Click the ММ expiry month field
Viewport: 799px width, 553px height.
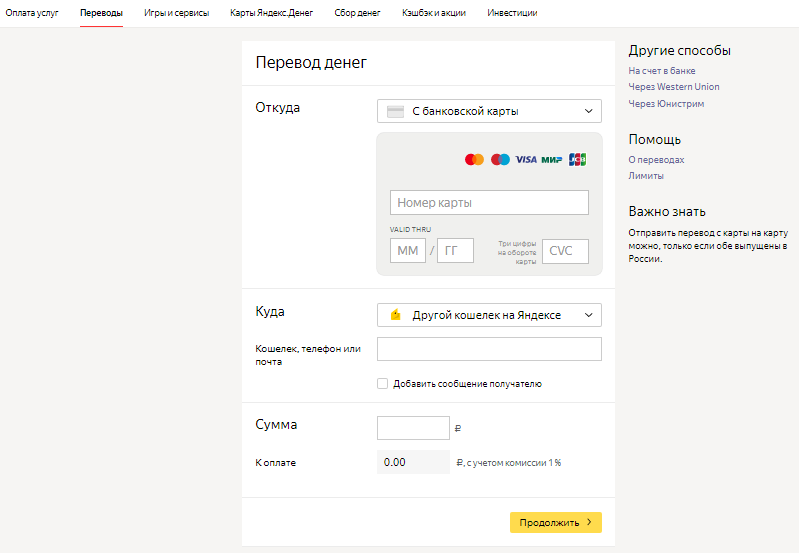(x=408, y=251)
